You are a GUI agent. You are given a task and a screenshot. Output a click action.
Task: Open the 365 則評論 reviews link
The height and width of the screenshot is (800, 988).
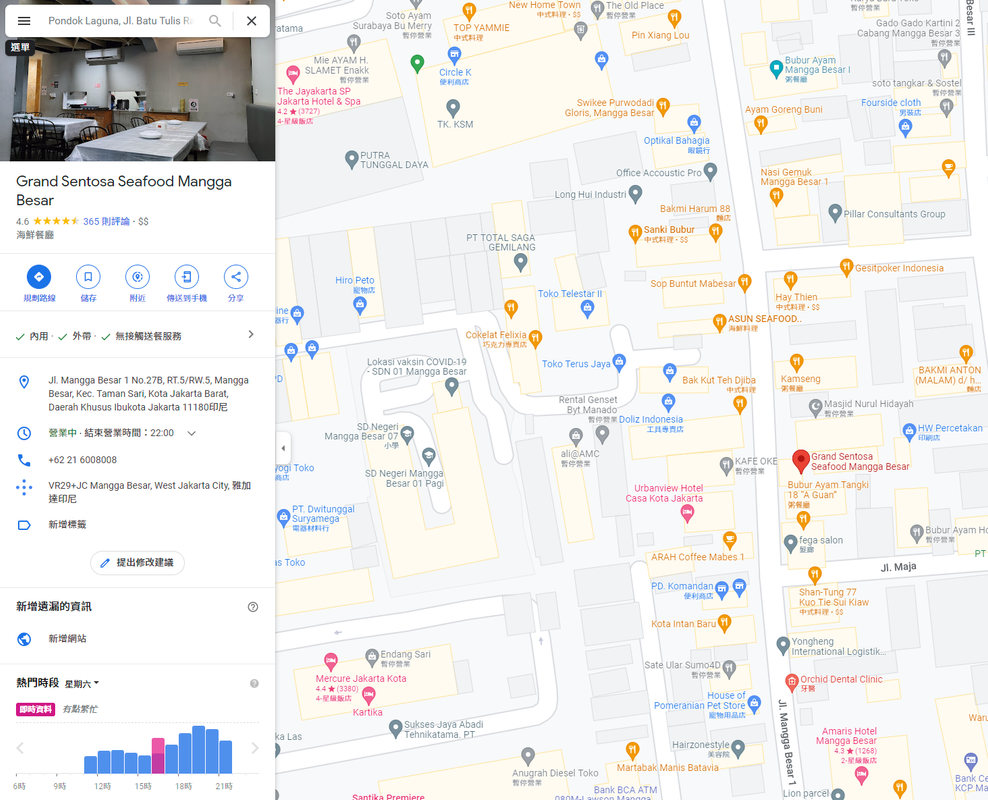tap(106, 221)
